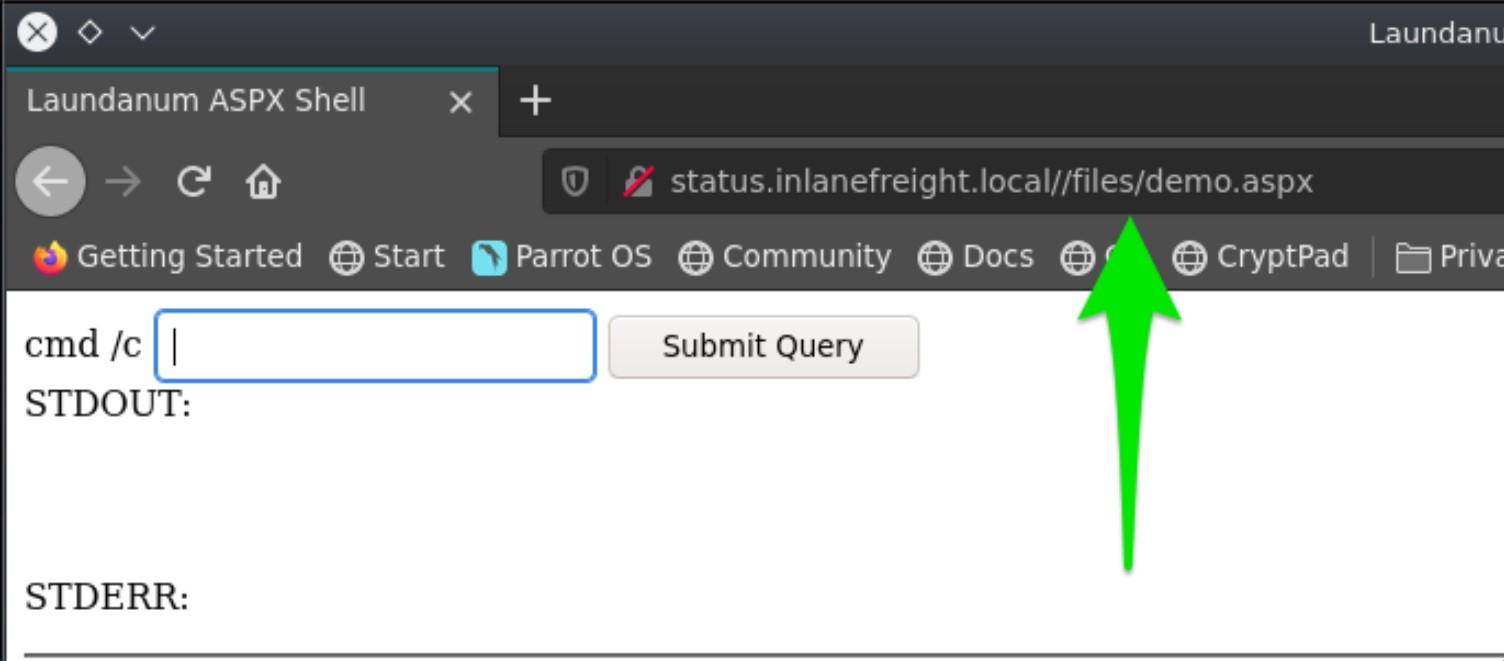Click the insecure connection padlock icon
Screen dimensions: 1504x661
[x=638, y=182]
